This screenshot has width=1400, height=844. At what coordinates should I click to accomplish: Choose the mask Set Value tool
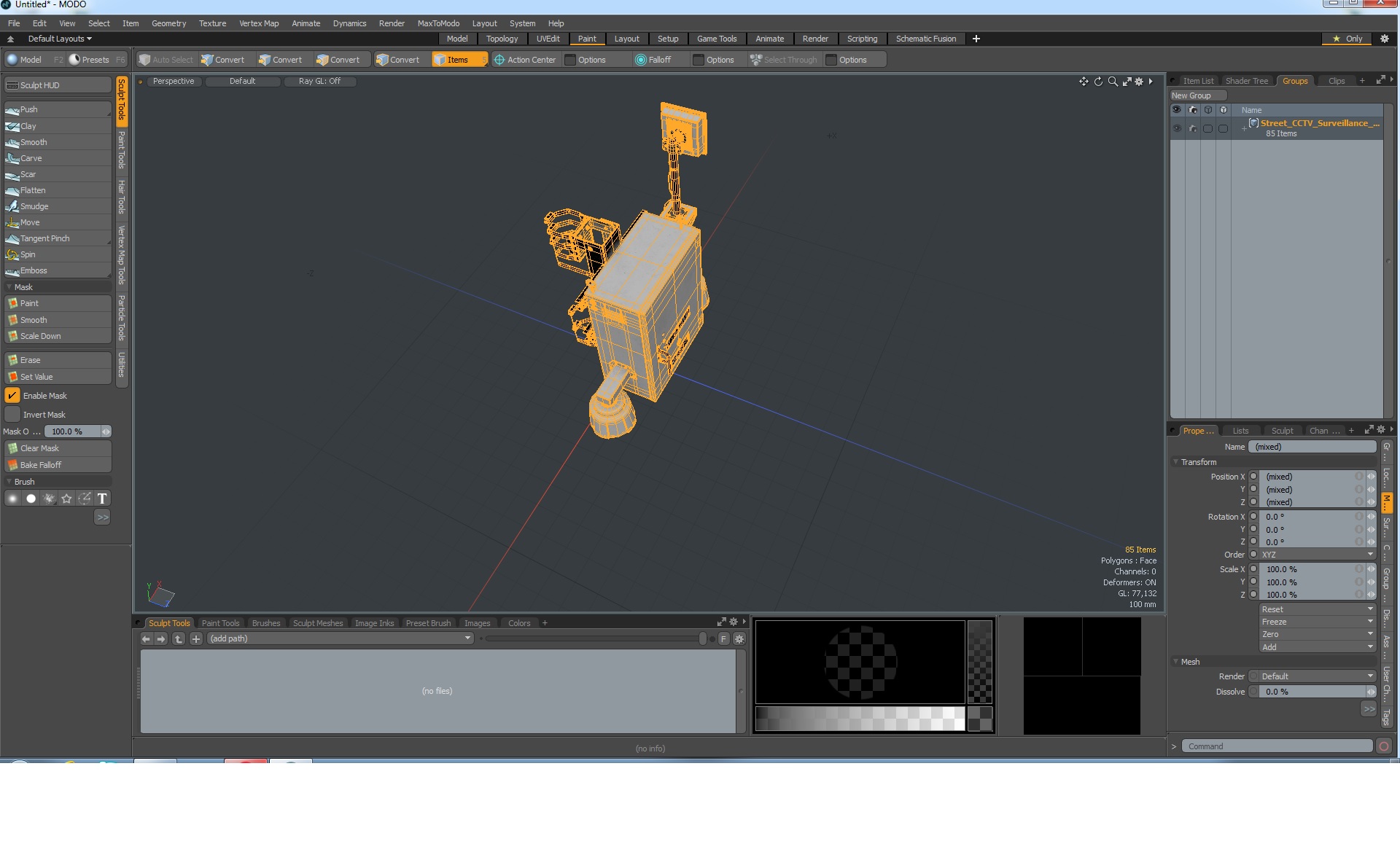[x=58, y=377]
